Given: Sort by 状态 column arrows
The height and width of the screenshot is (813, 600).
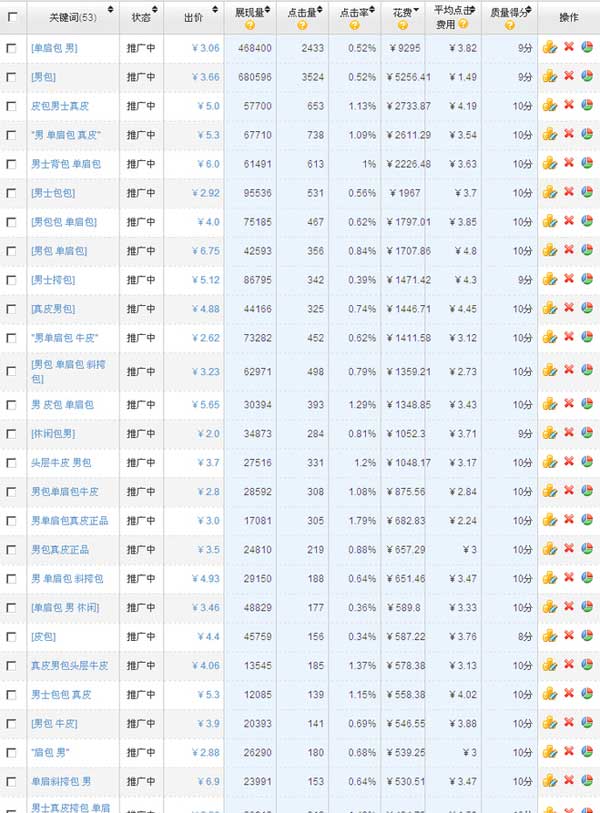Looking at the screenshot, I should pyautogui.click(x=155, y=10).
